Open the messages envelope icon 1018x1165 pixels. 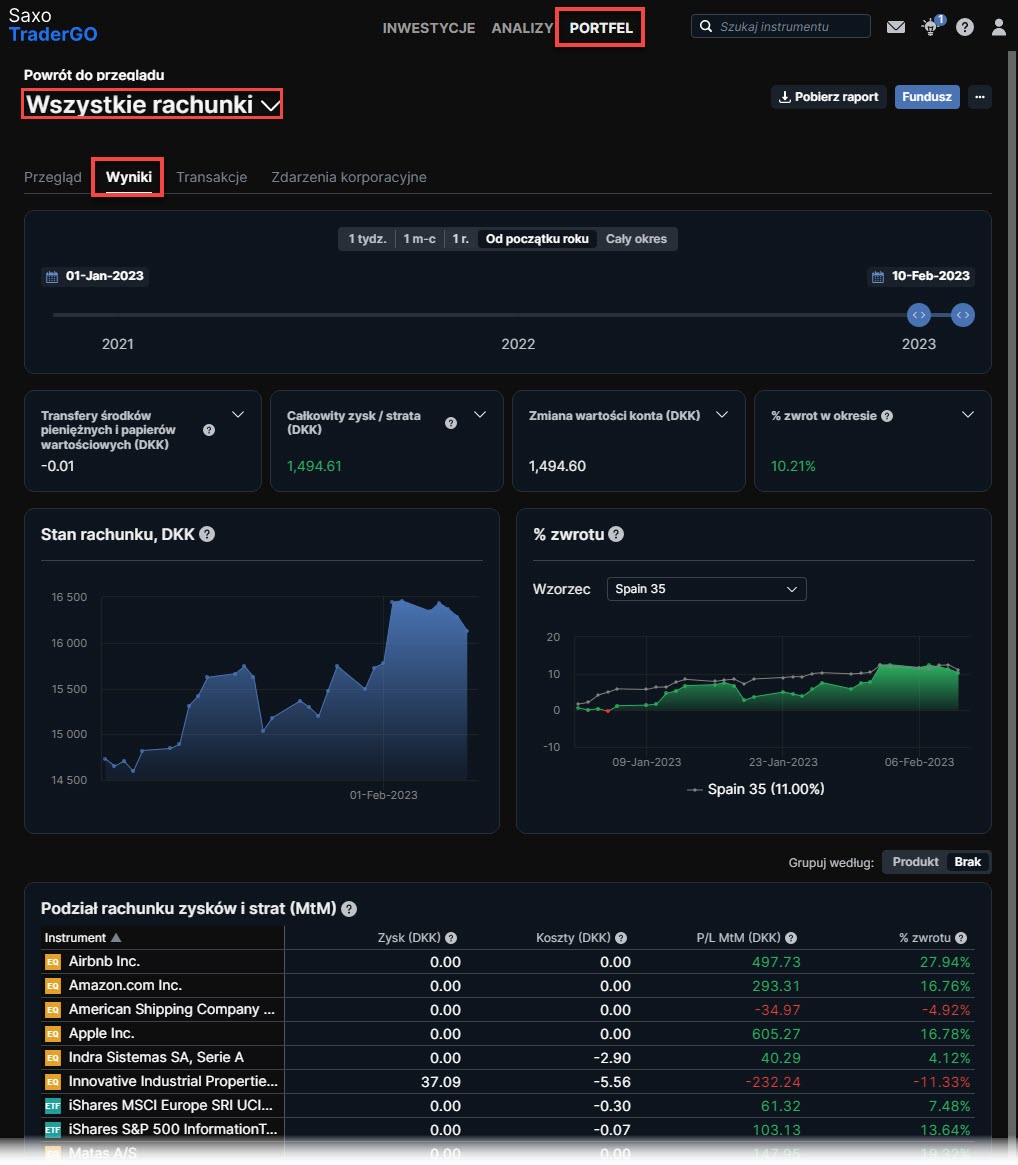pos(895,27)
